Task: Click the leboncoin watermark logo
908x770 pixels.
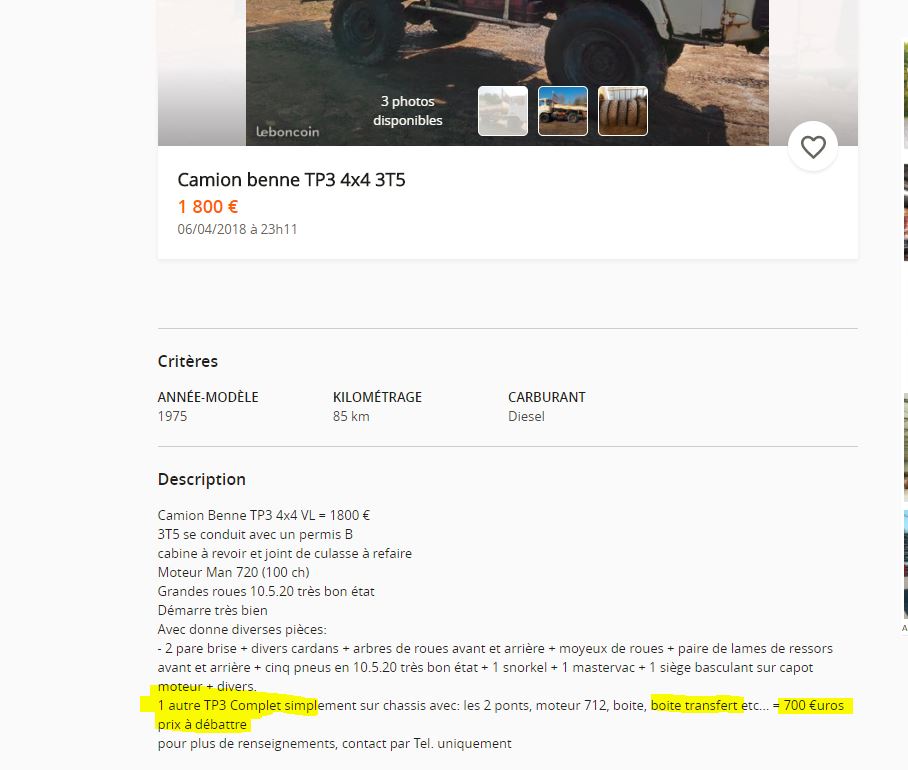Action: point(288,131)
